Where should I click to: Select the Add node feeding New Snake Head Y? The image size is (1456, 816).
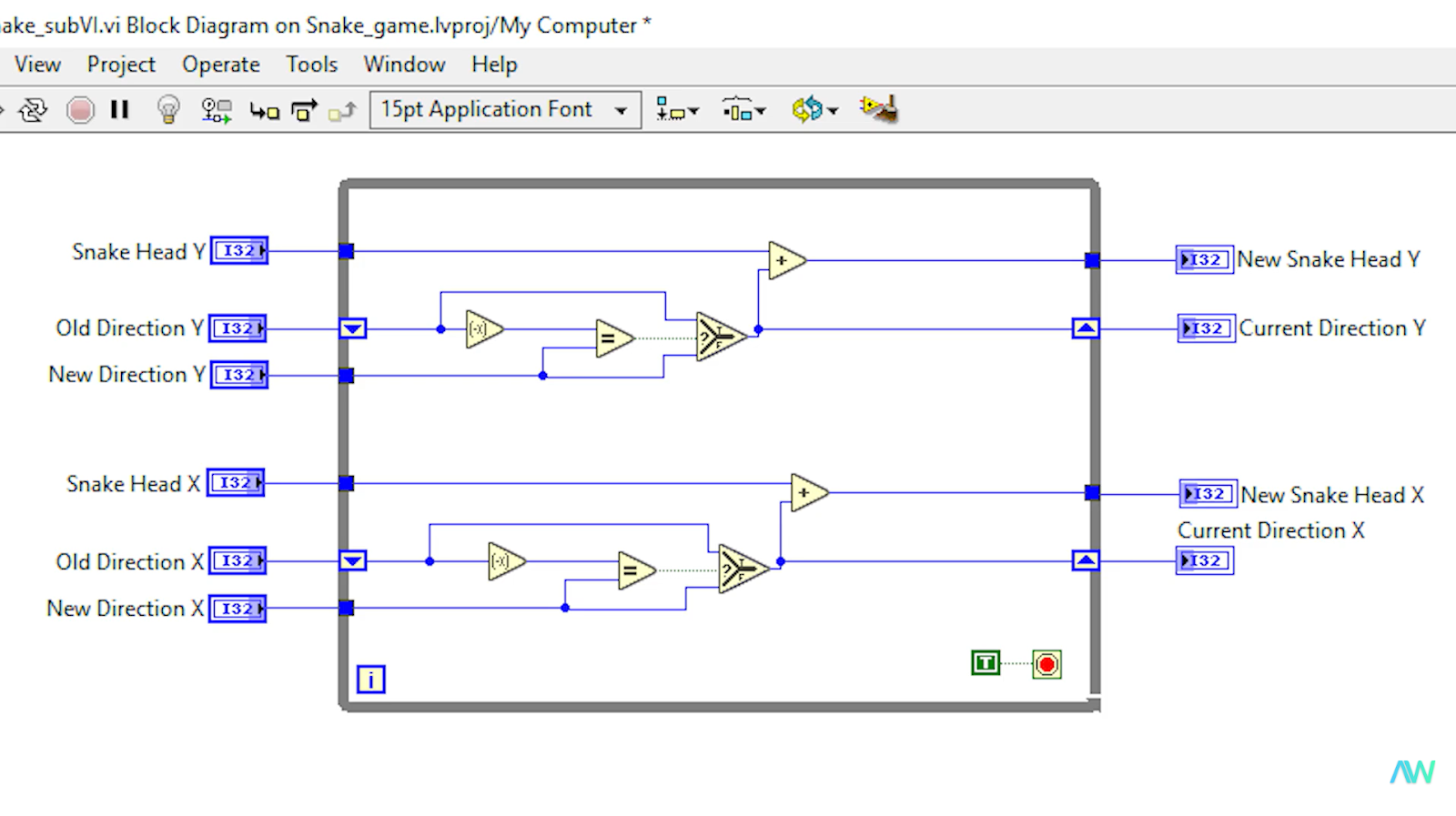point(786,260)
